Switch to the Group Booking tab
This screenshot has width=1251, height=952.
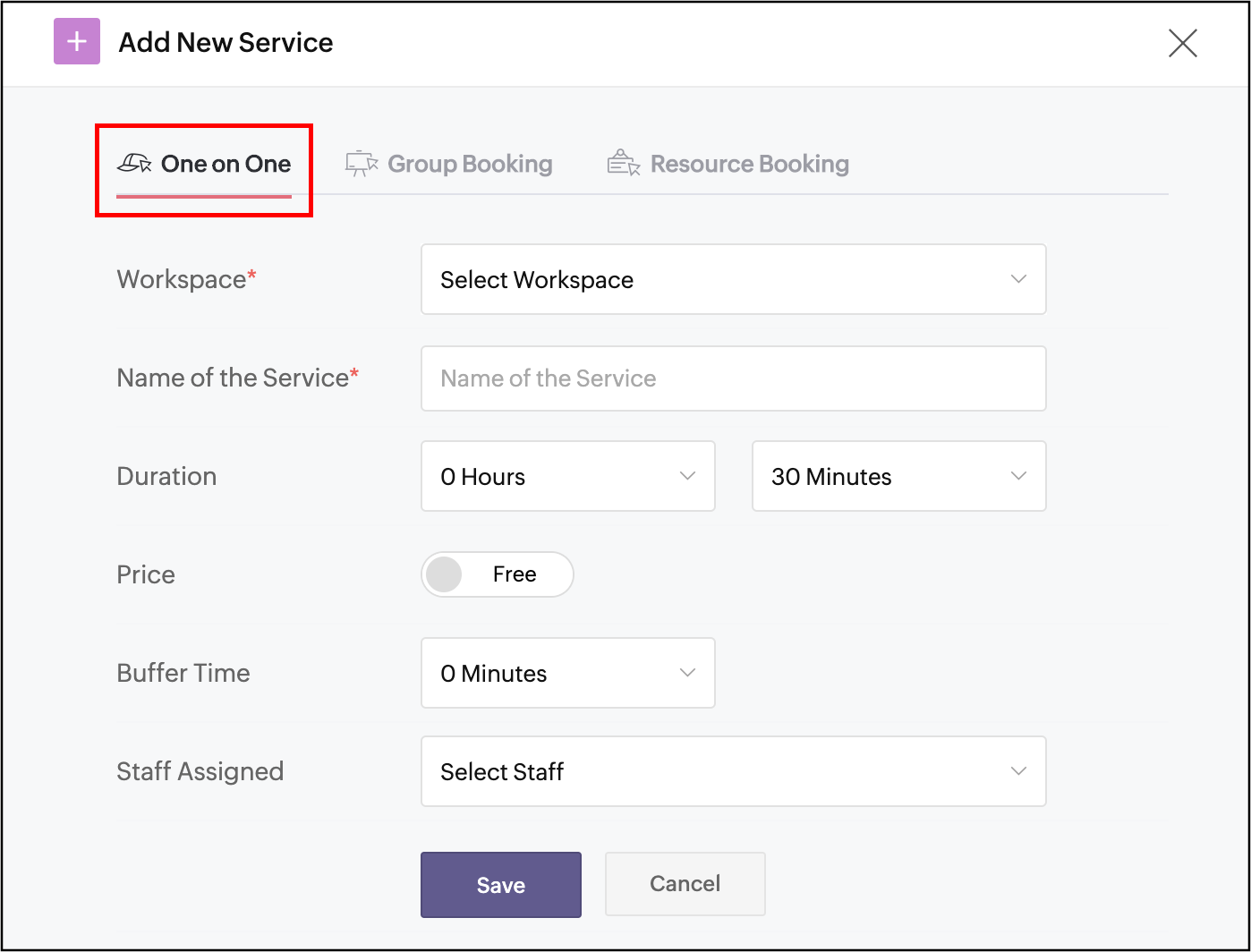click(469, 164)
